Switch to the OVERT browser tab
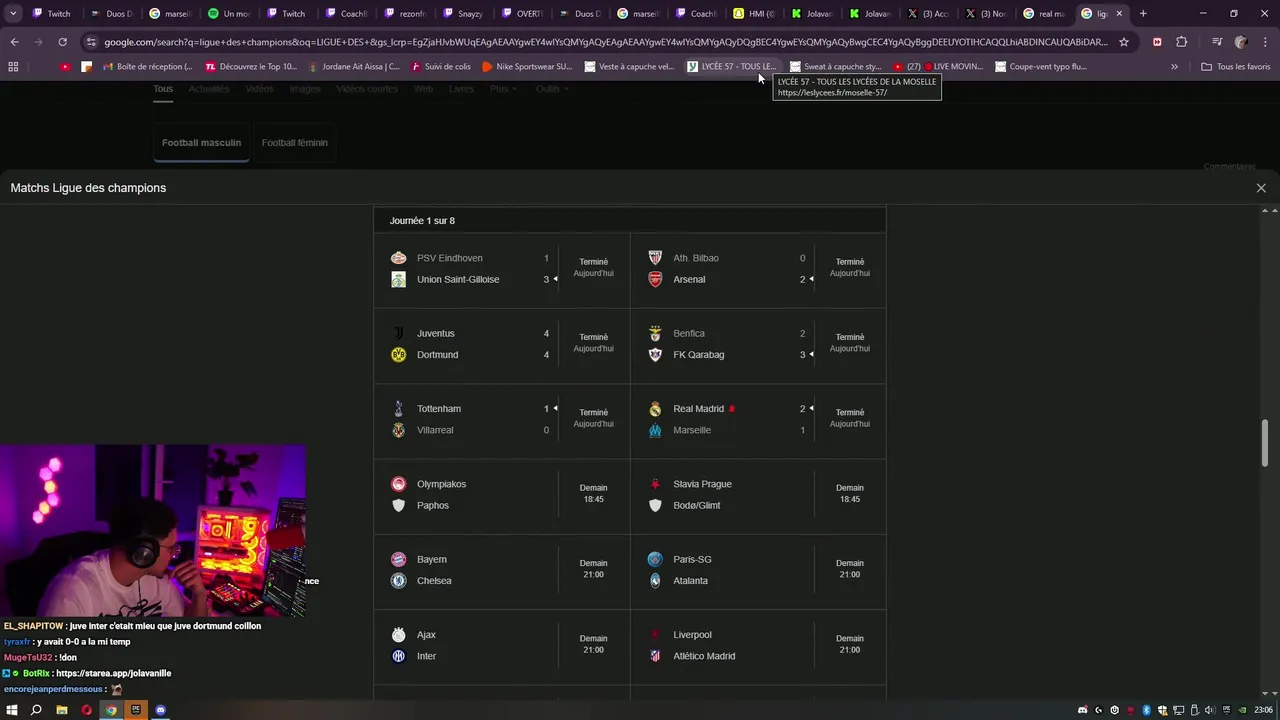 (521, 14)
